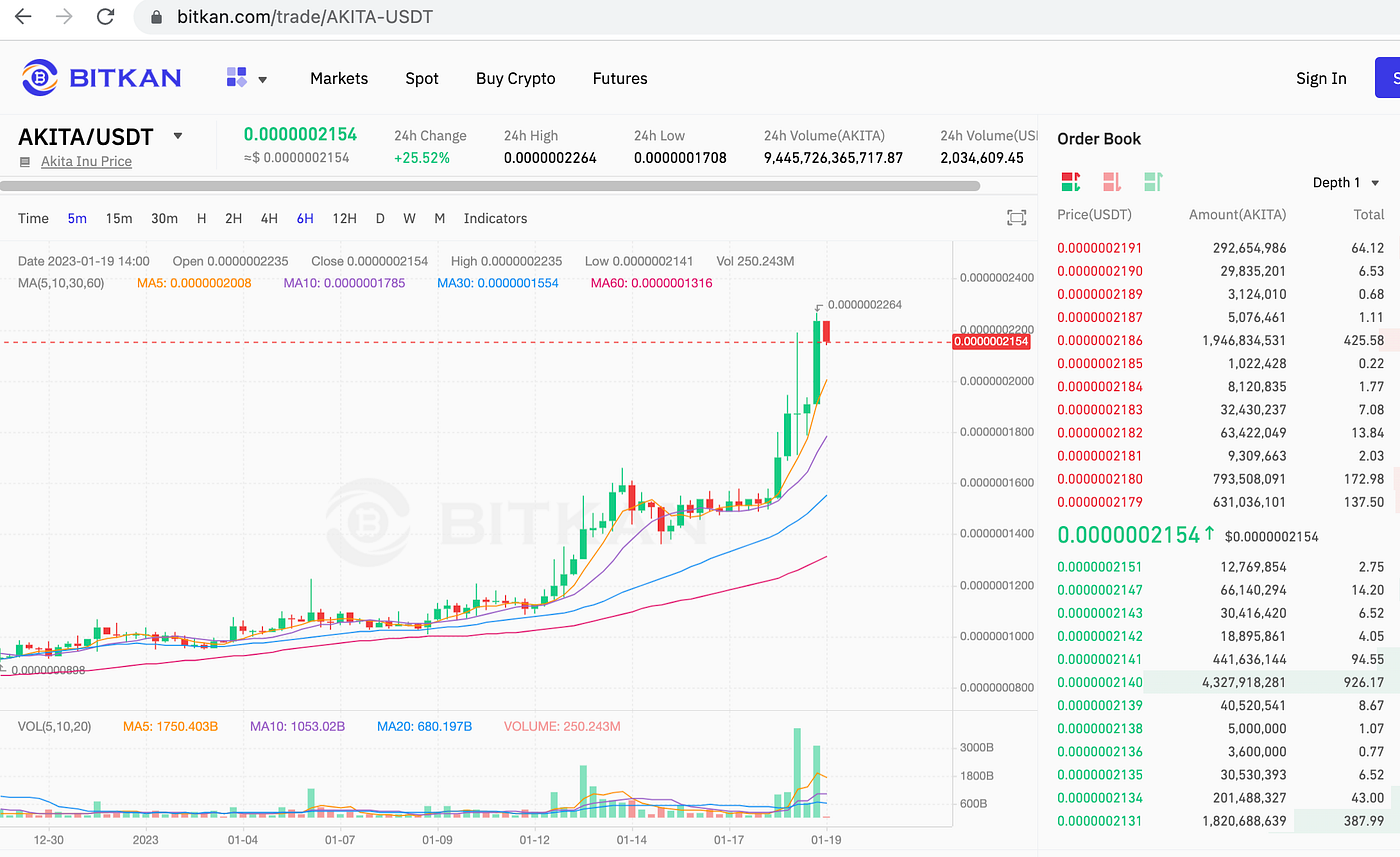Screen dimensions: 1400x857
Task: Open the Spot menu
Action: (422, 78)
